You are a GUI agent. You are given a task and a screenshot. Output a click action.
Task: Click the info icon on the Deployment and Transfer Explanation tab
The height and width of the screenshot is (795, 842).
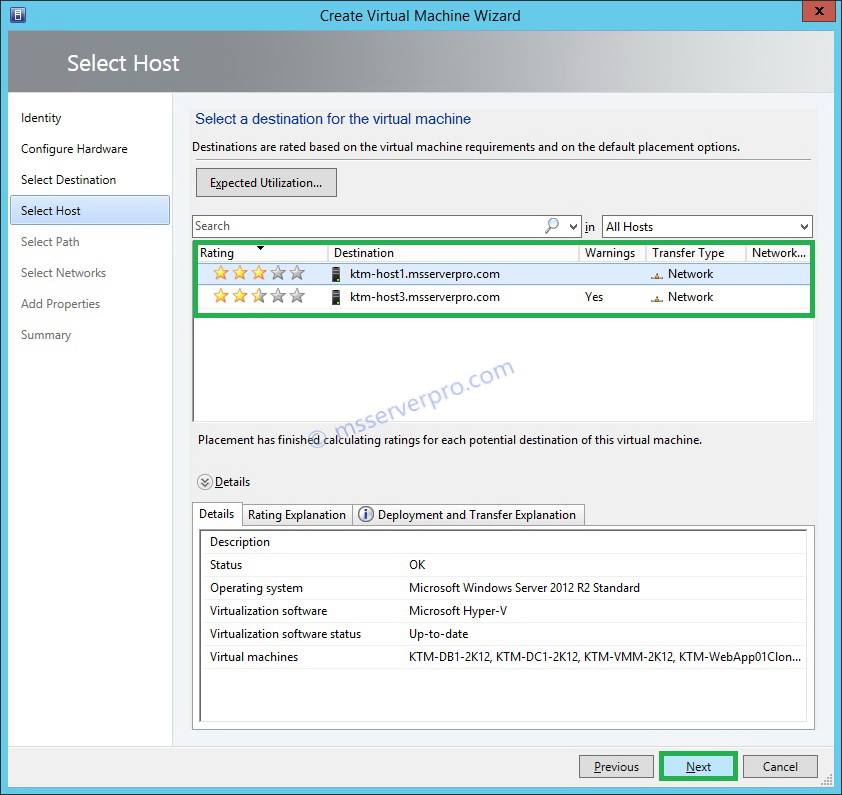click(x=366, y=514)
